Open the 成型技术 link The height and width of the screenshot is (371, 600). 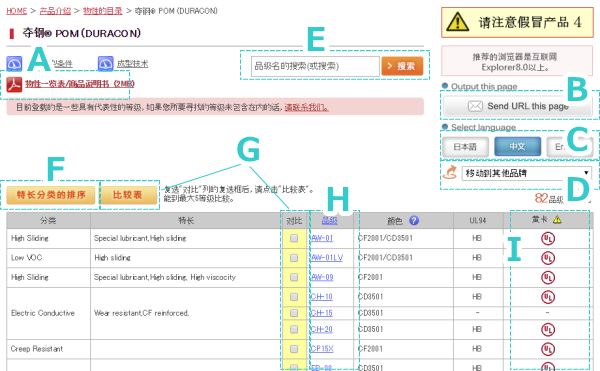tap(132, 64)
